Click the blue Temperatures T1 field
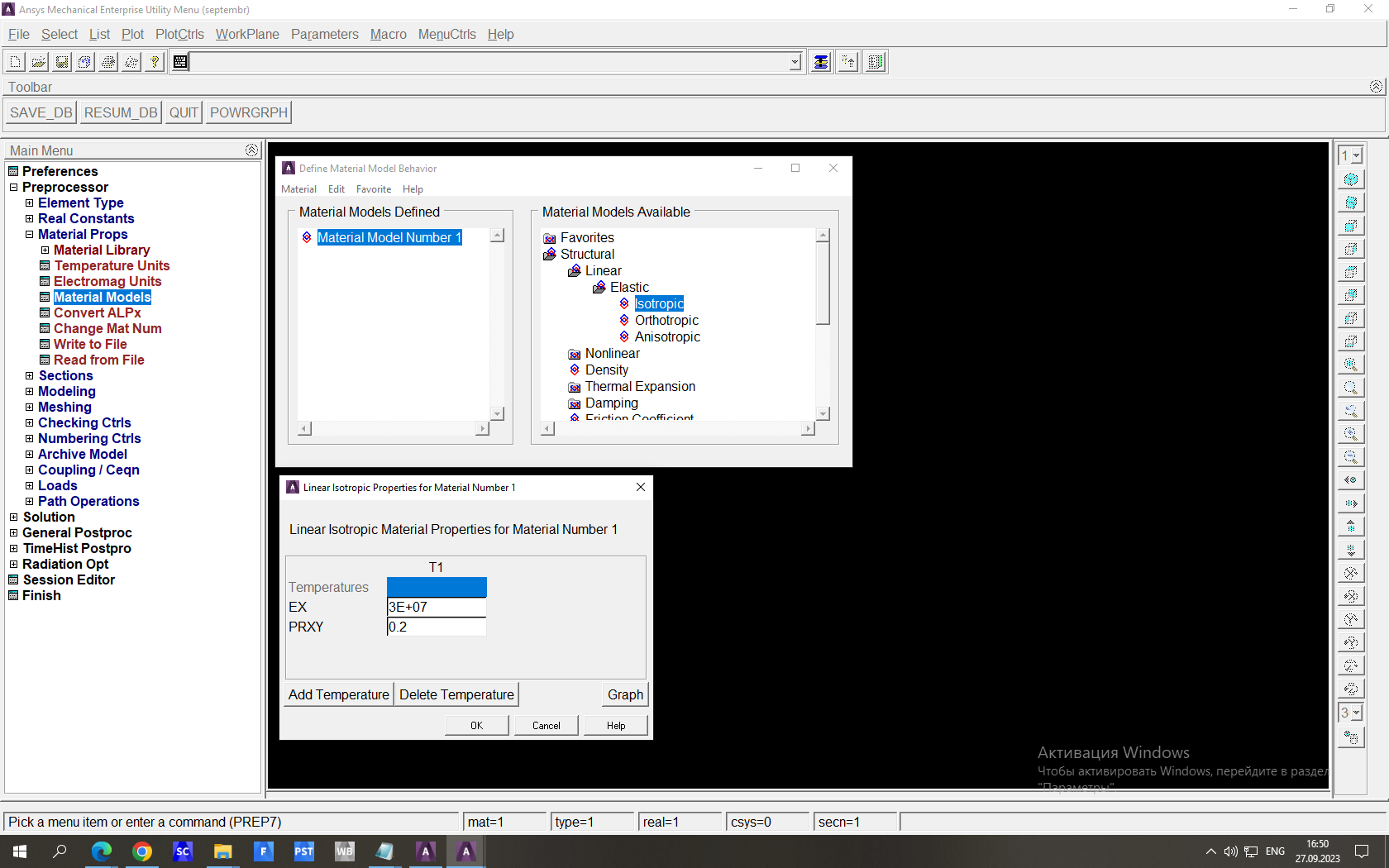1389x868 pixels. pos(437,587)
